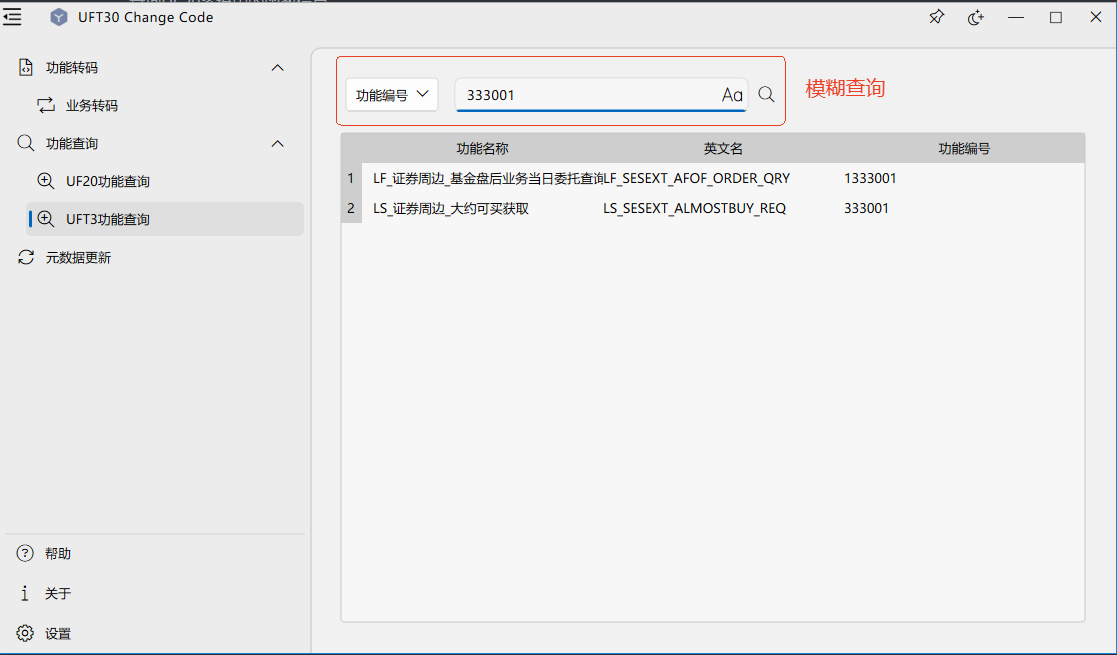The width and height of the screenshot is (1117, 655).
Task: Toggle the hamburger navigation menu icon
Action: point(12,17)
